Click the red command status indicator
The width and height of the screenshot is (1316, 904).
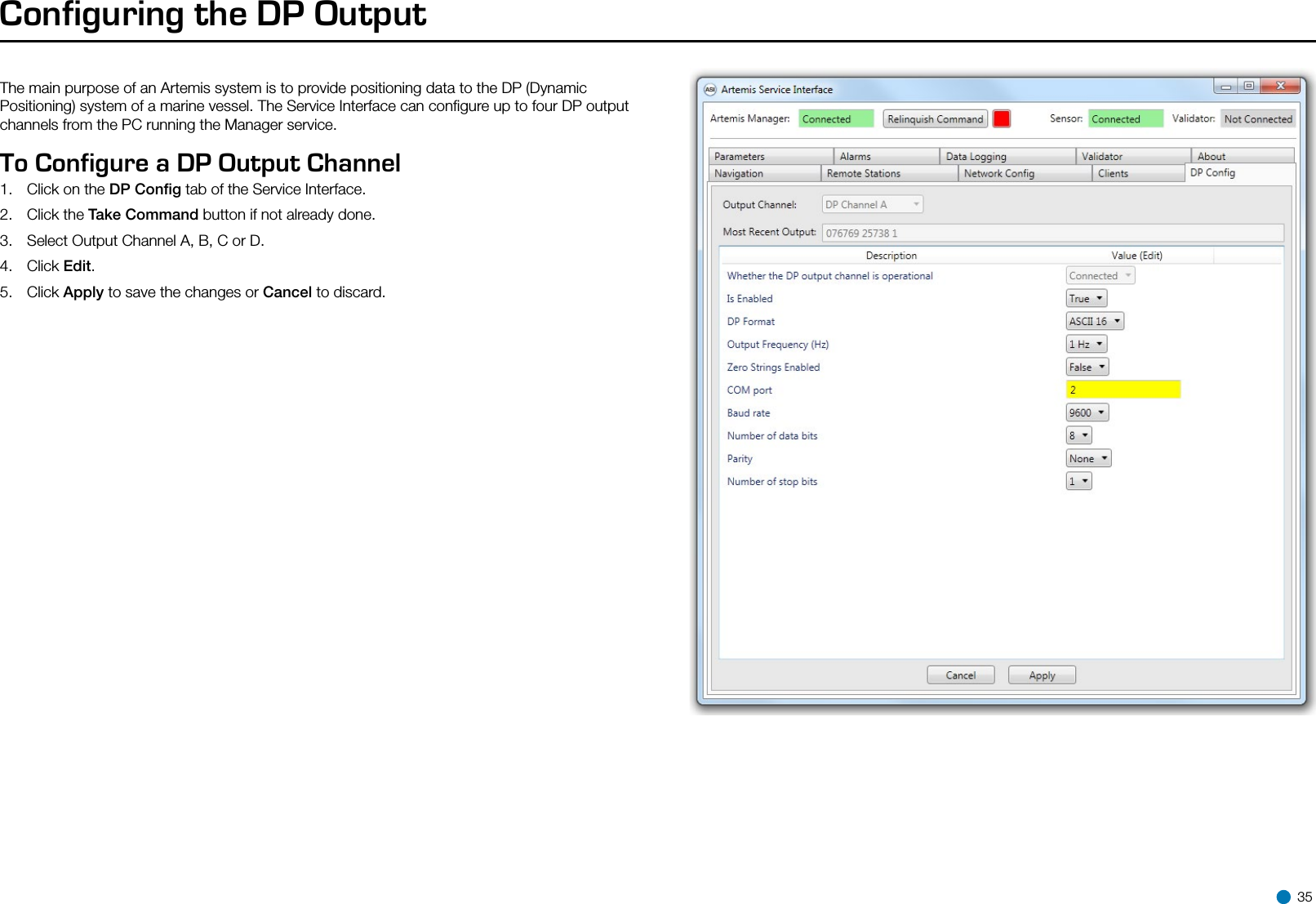click(1002, 118)
